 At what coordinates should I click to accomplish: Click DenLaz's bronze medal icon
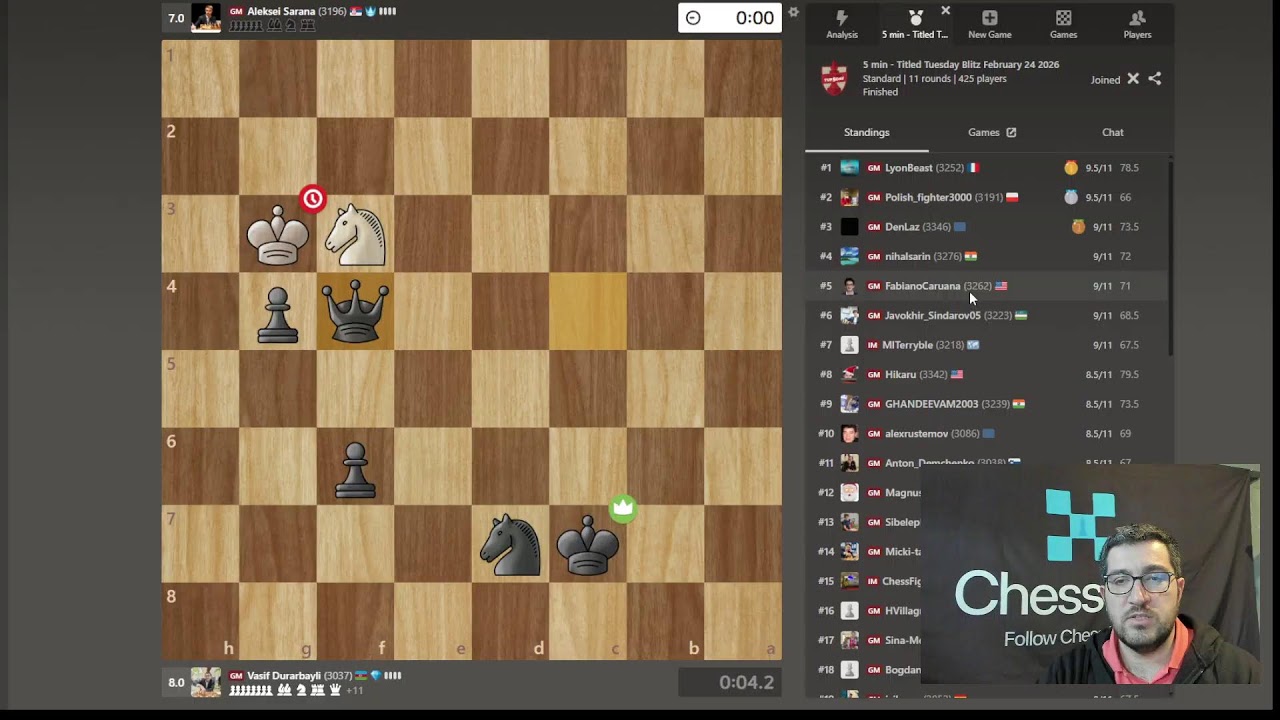click(1078, 227)
